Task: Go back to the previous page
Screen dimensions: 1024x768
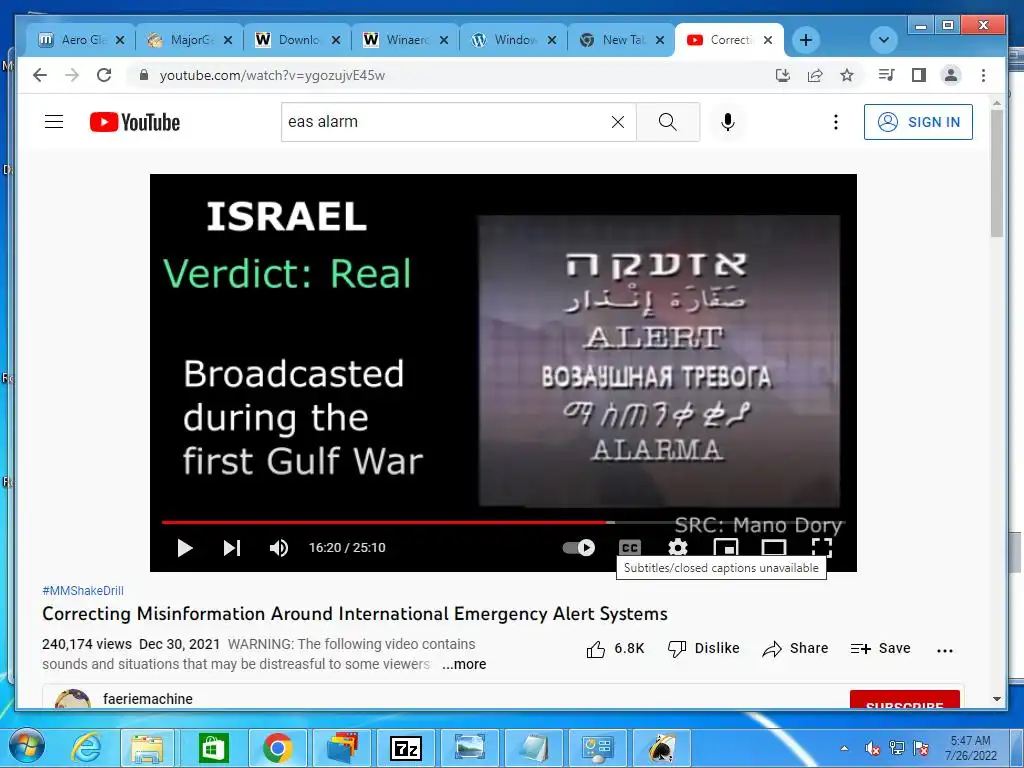Action: tap(40, 75)
